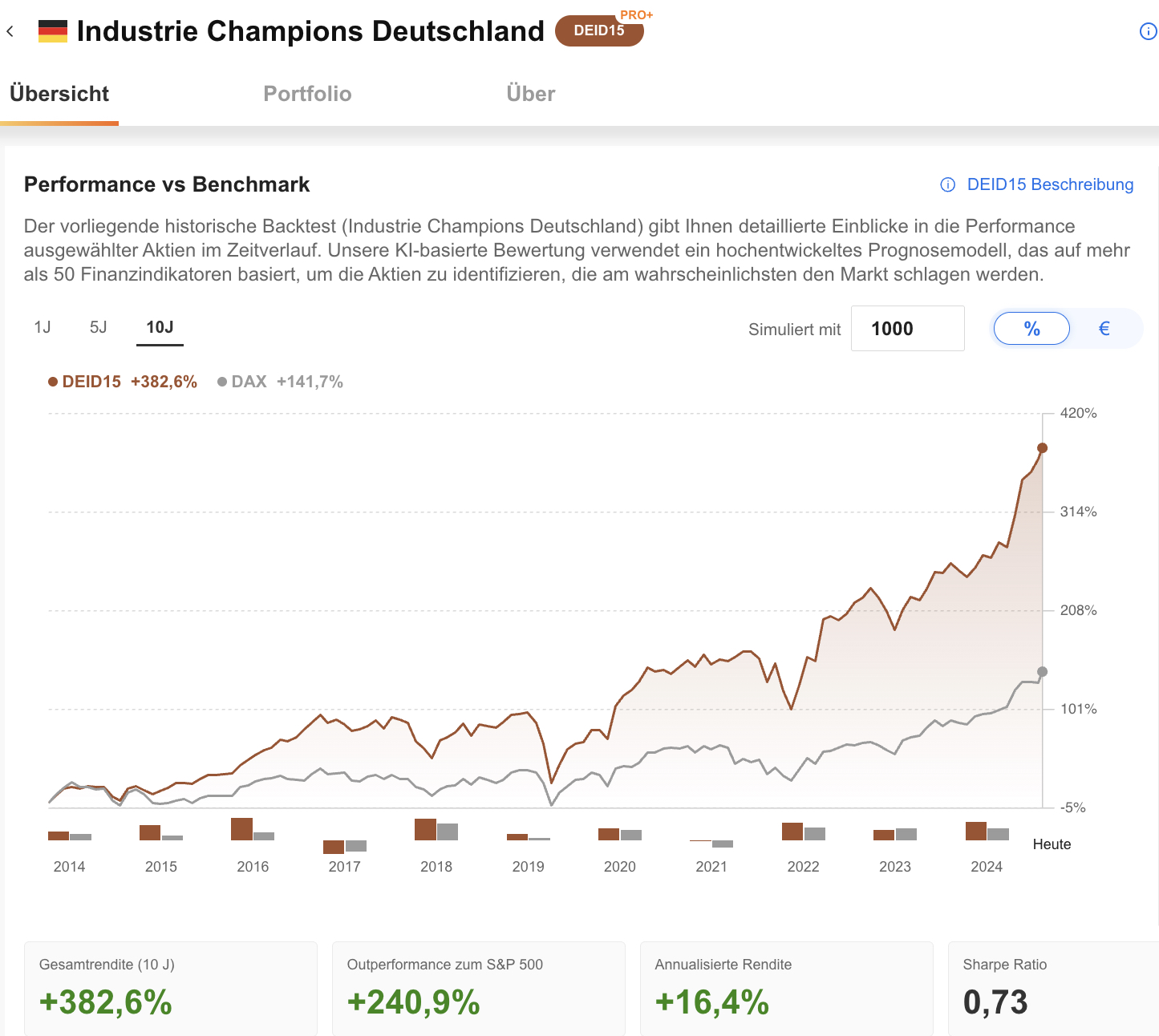
Task: Click the 2018 yearly return bars
Action: pyautogui.click(x=436, y=829)
